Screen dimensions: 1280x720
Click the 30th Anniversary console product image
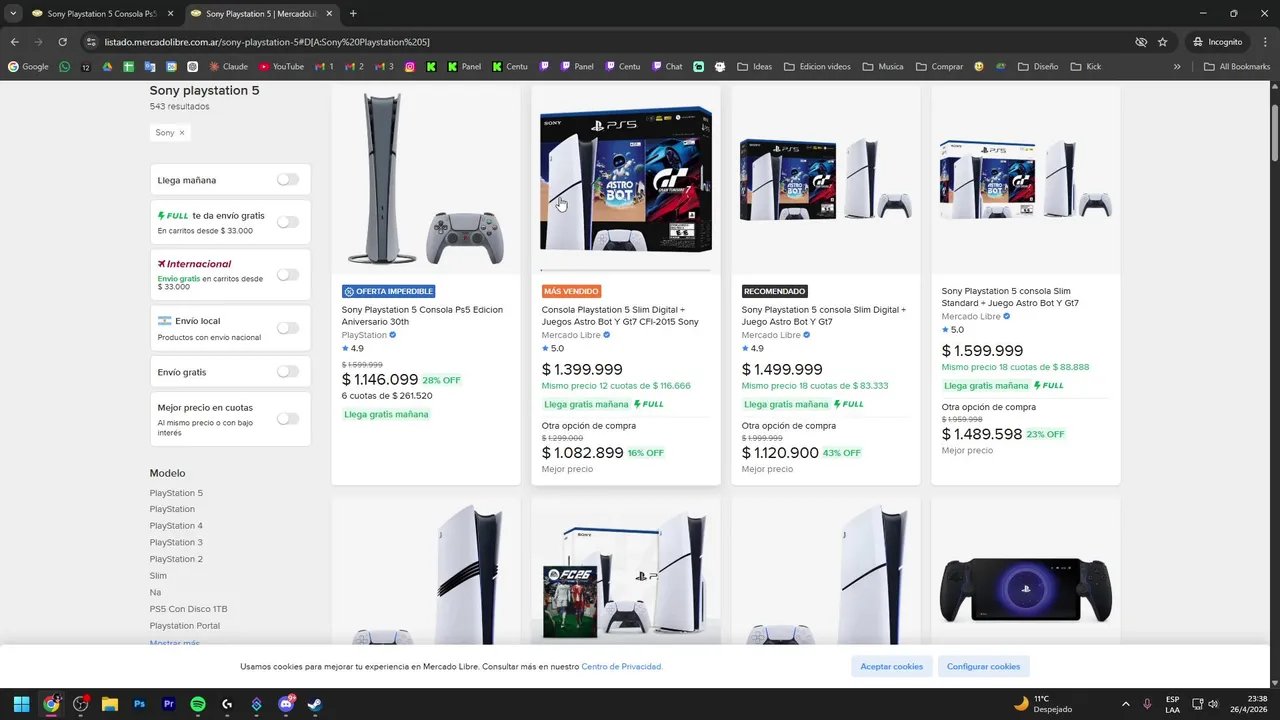(x=426, y=180)
